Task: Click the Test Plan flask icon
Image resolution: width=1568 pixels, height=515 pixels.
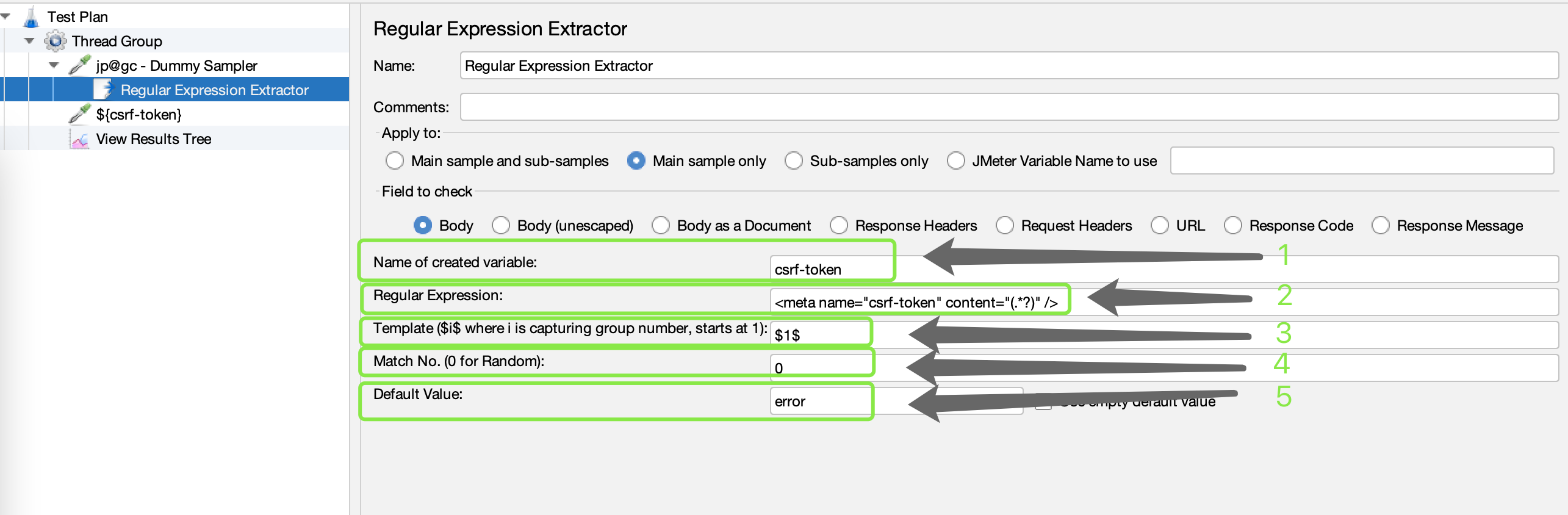Action: click(31, 17)
